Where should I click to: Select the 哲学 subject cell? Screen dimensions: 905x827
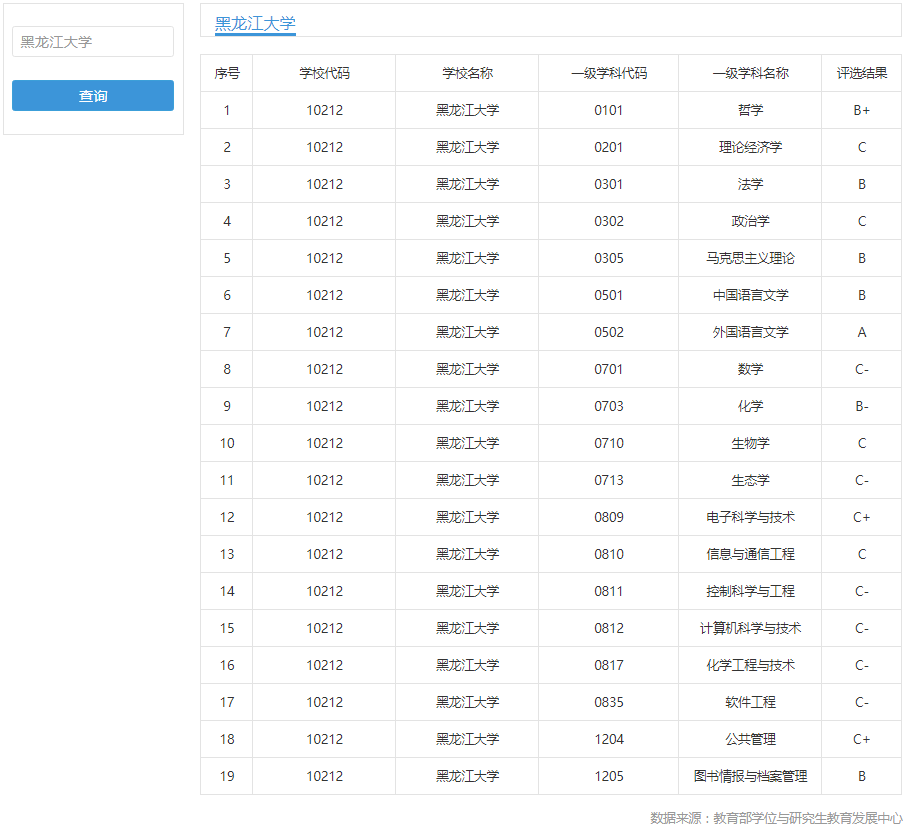750,110
